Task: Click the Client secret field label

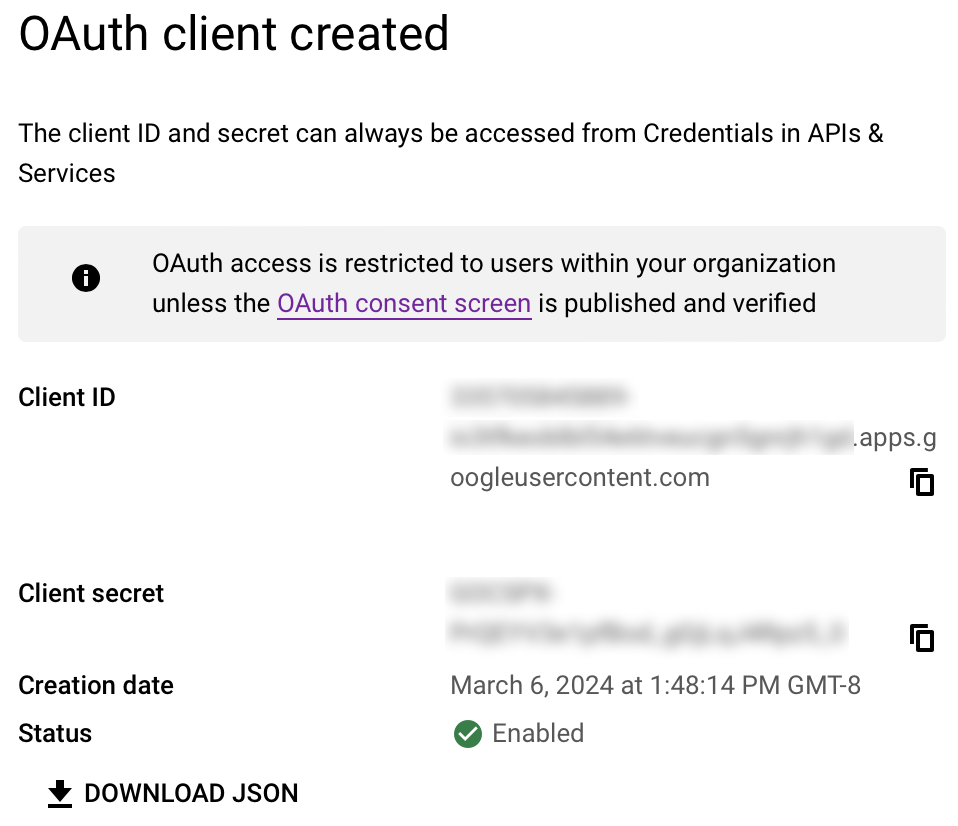Action: [x=90, y=593]
